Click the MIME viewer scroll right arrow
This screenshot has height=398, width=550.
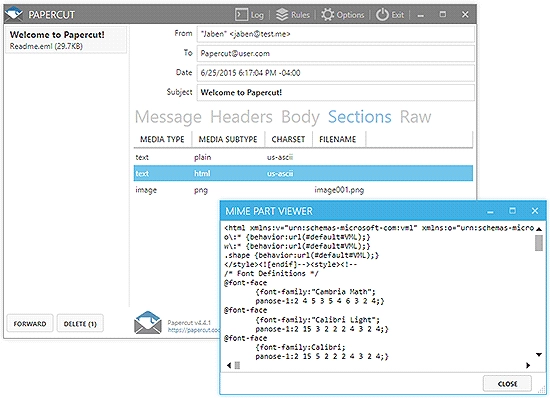(528, 365)
